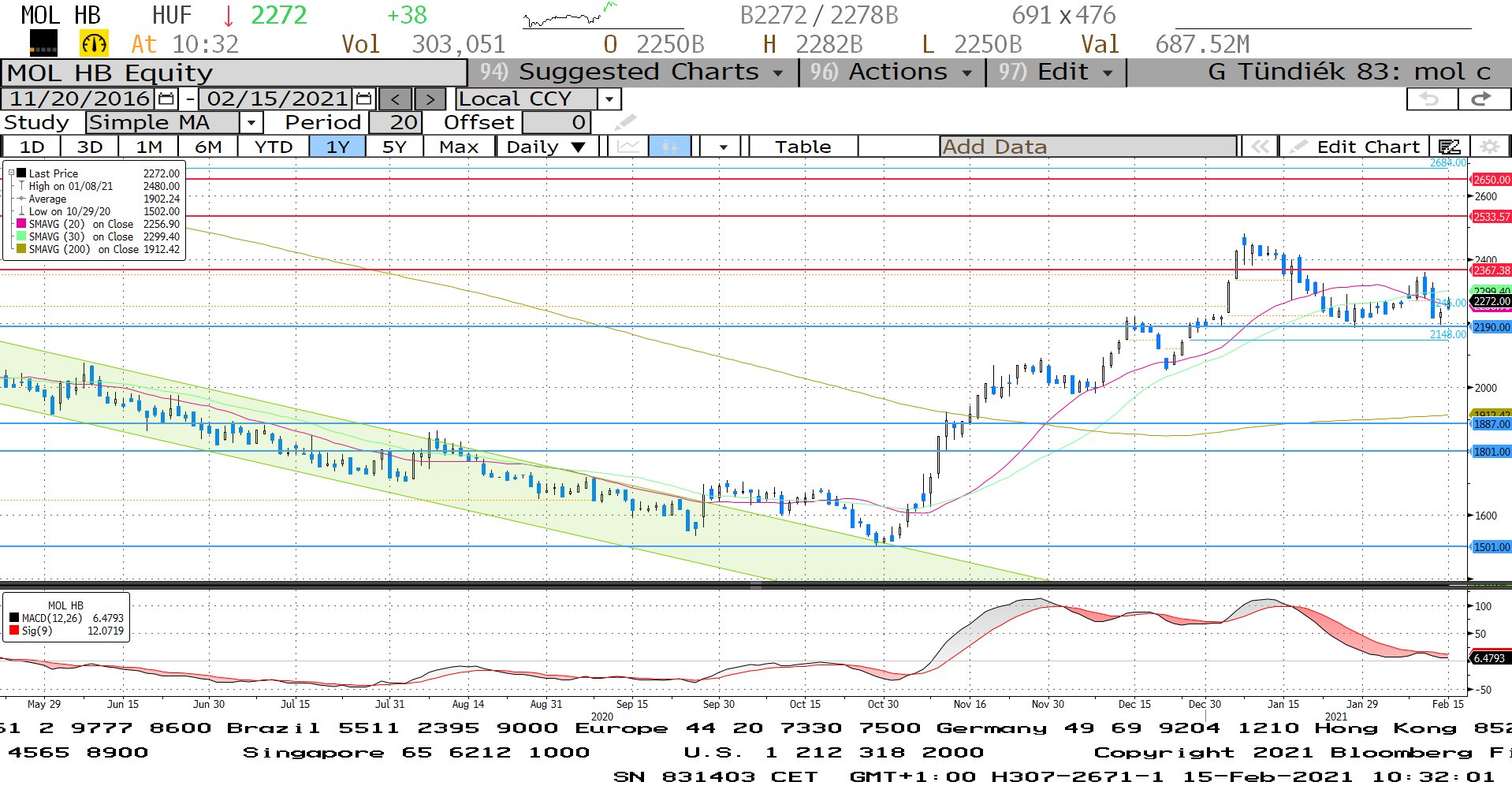1512x808 pixels.
Task: Collapse the chart legend tree
Action: point(11,173)
